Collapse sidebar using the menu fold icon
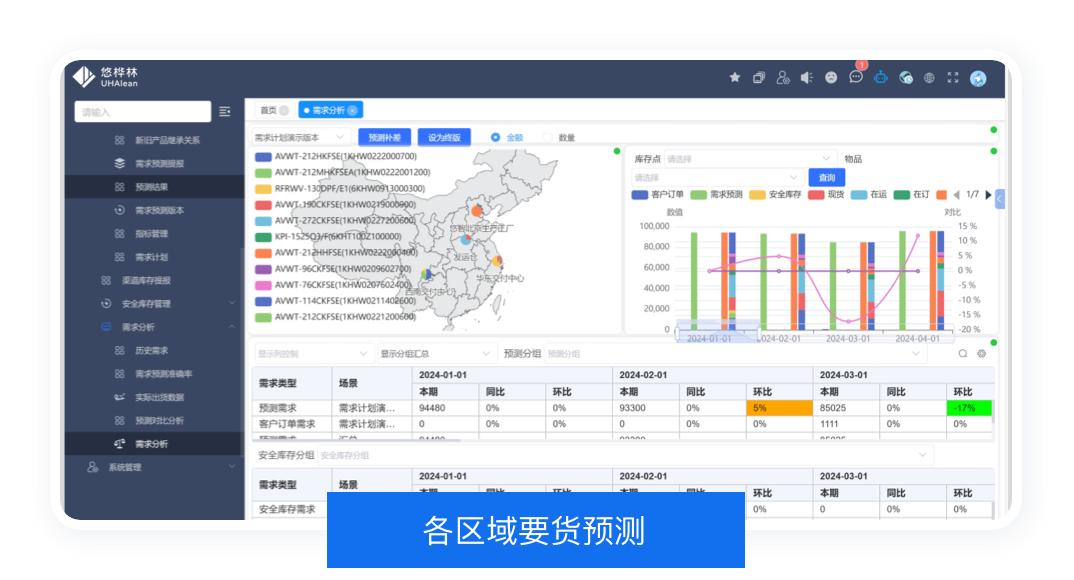This screenshot has width=1074, height=580. 225,111
